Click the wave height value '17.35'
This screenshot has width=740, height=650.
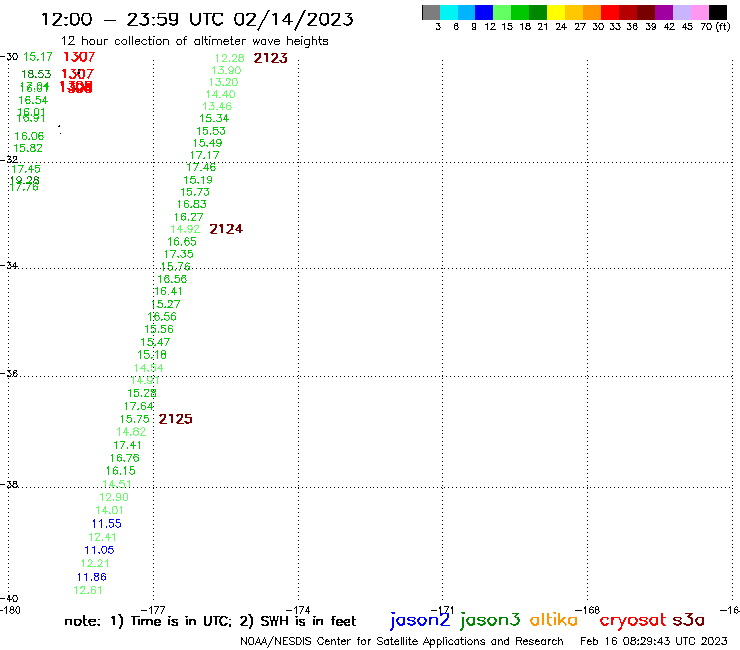point(178,254)
